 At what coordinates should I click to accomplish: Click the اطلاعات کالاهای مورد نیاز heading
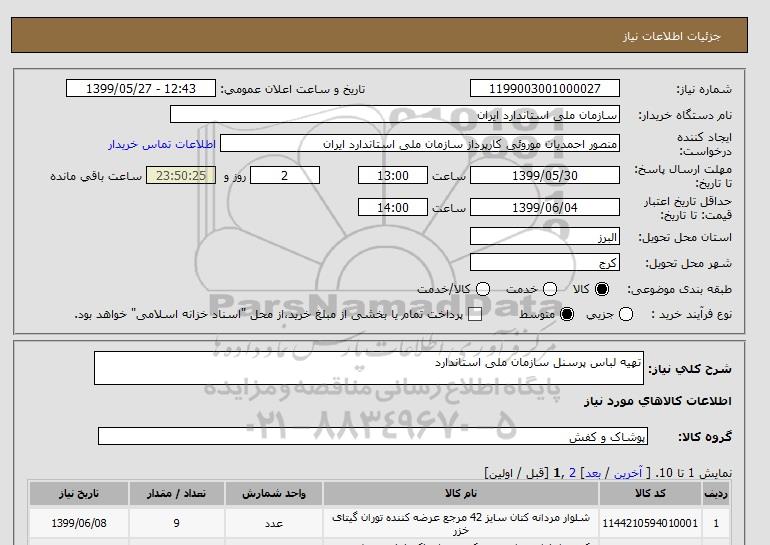point(658,401)
